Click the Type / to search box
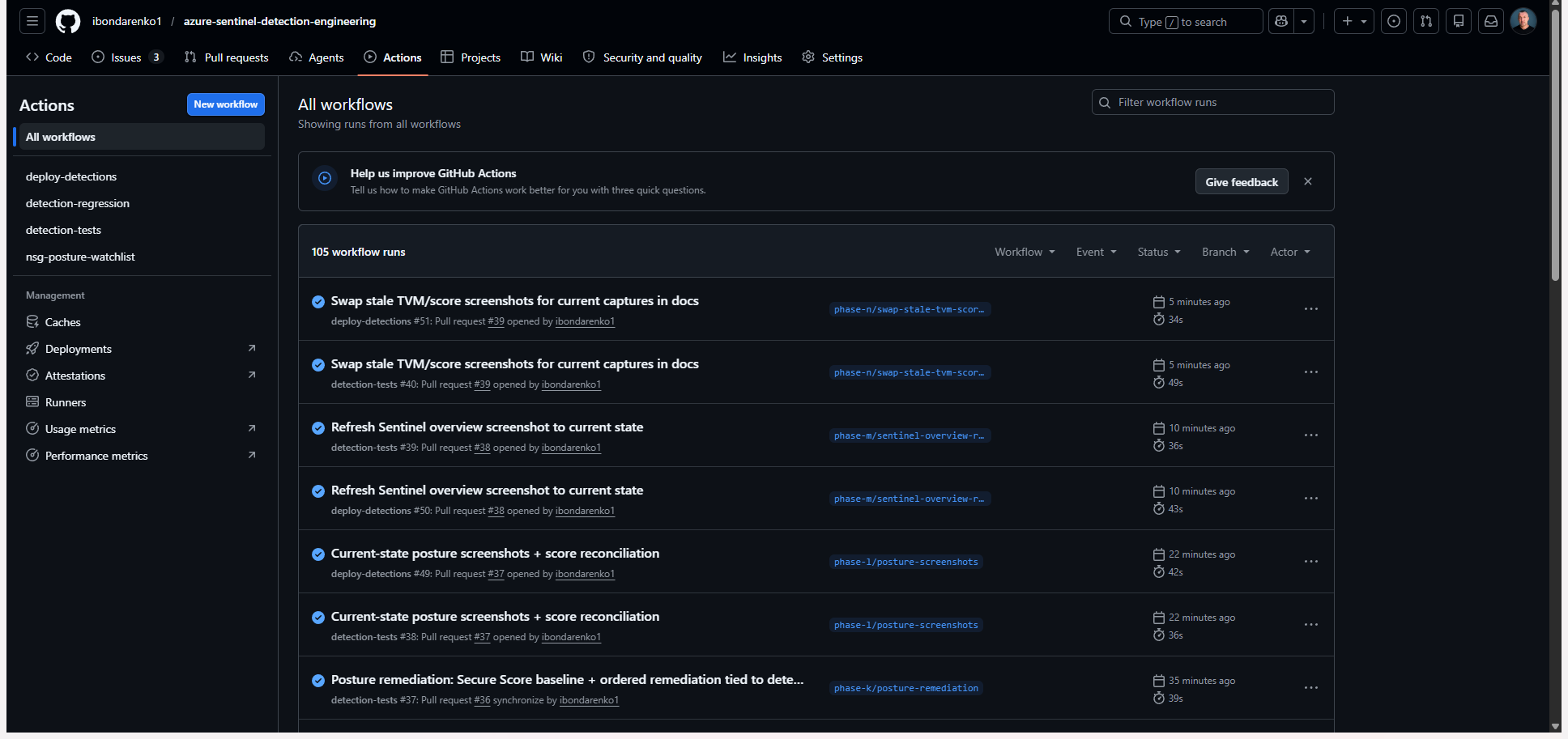 1186,21
